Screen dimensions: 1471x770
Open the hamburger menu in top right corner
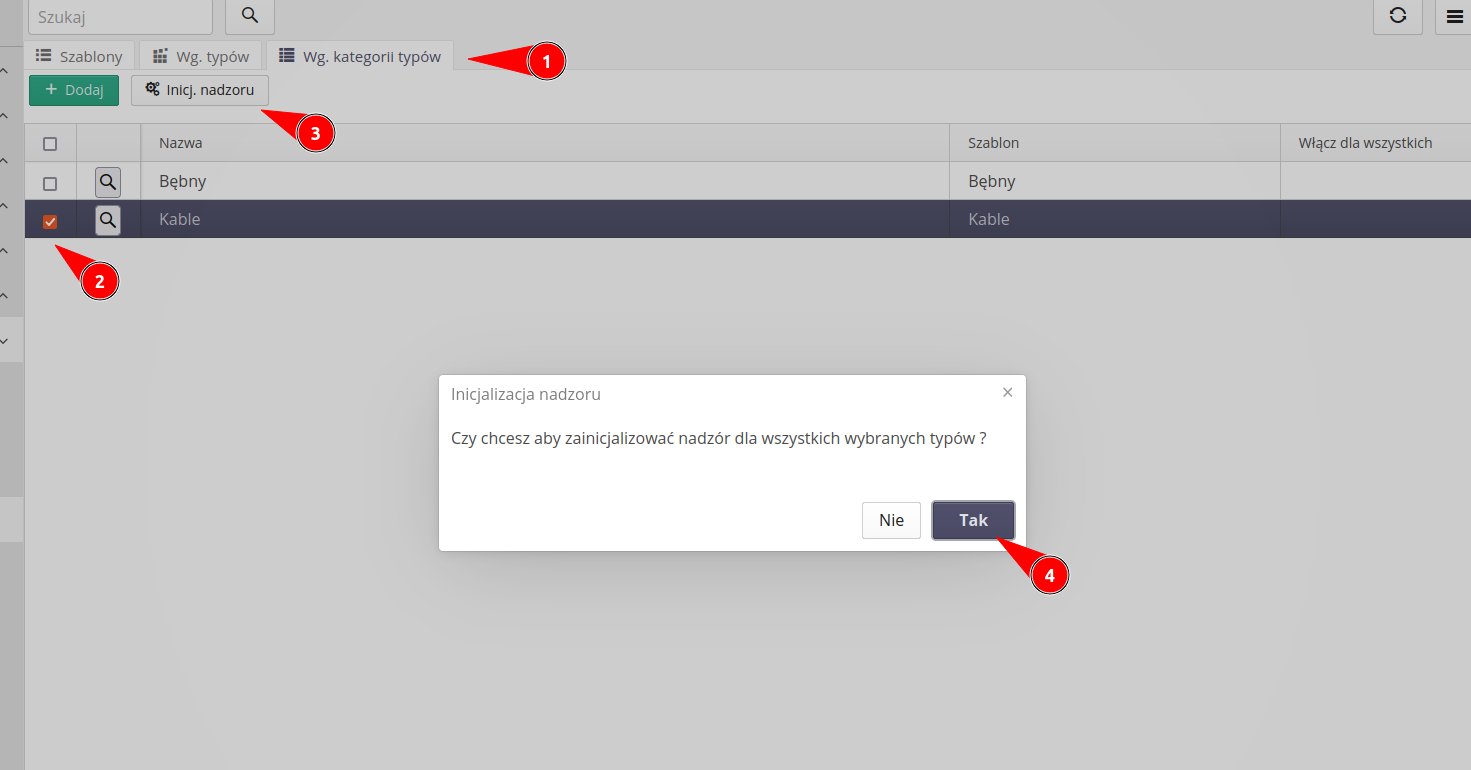(1454, 17)
